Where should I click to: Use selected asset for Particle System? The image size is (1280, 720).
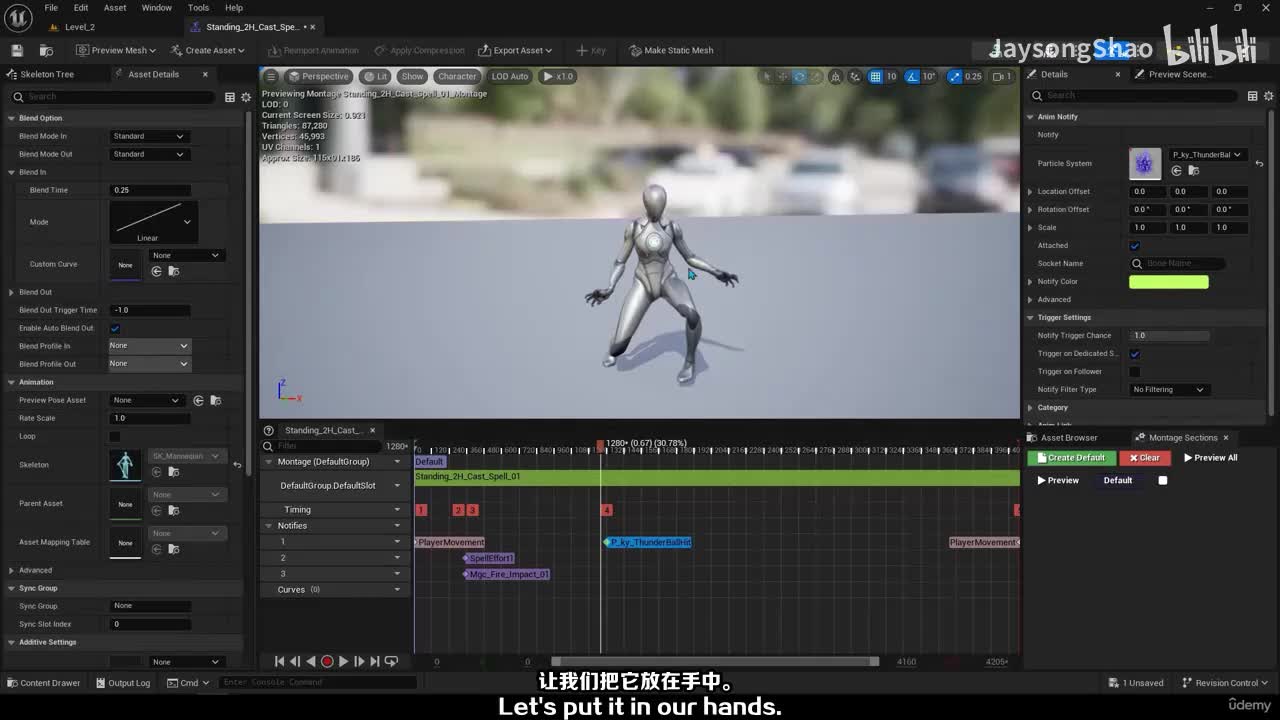point(1176,171)
